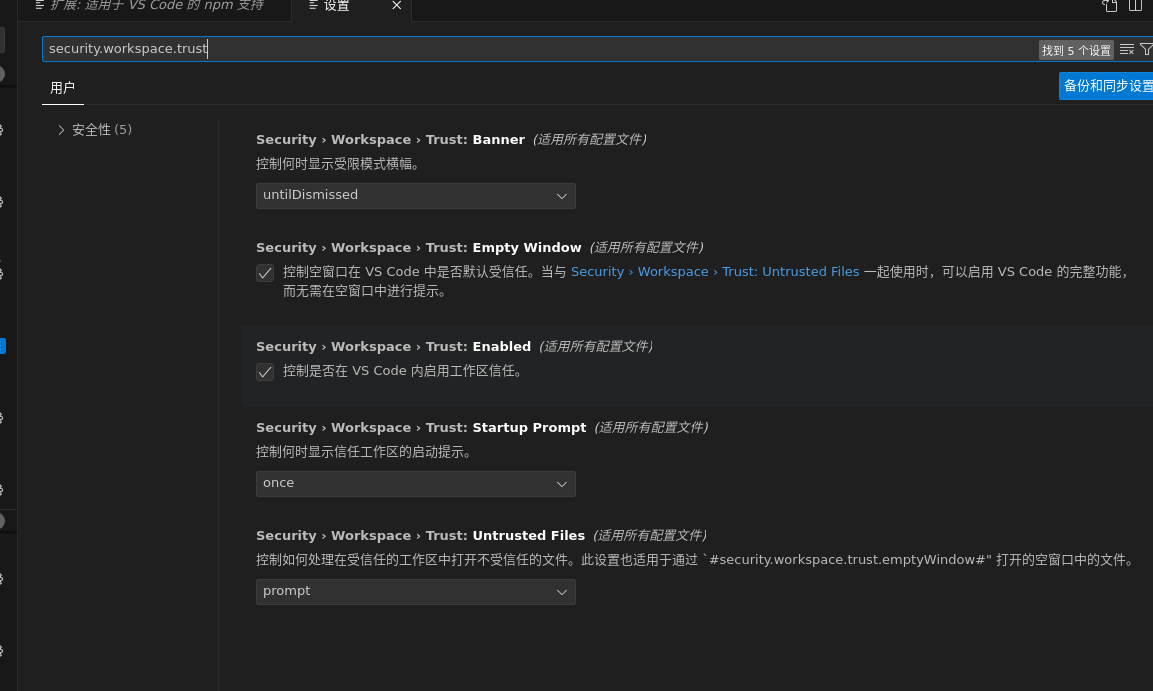Click the 控制是否在 VS Code 内启用工作区信任 description
Viewport: 1153px width, 691px height.
click(404, 371)
